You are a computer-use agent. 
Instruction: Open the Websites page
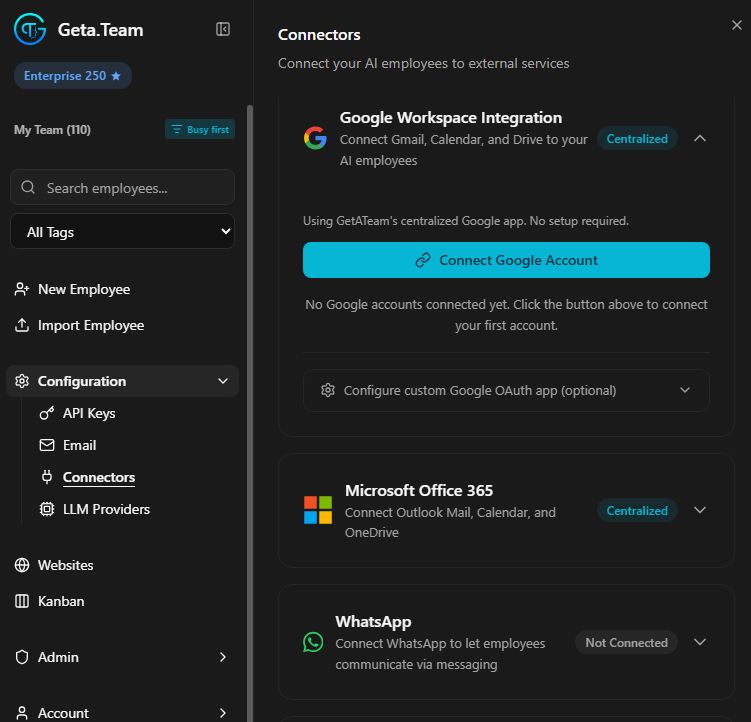click(66, 565)
